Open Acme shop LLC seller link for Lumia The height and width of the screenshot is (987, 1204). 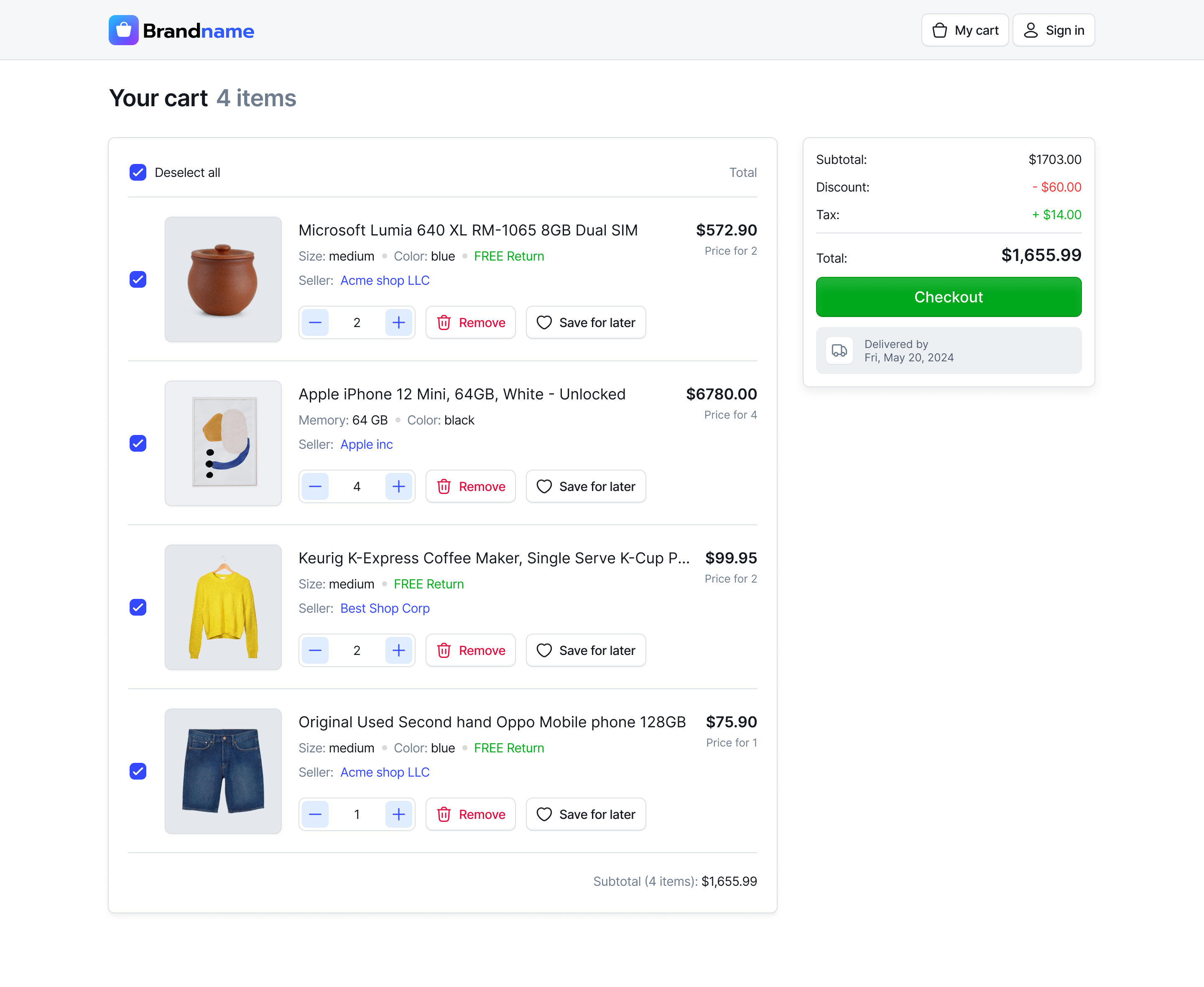pyautogui.click(x=385, y=280)
